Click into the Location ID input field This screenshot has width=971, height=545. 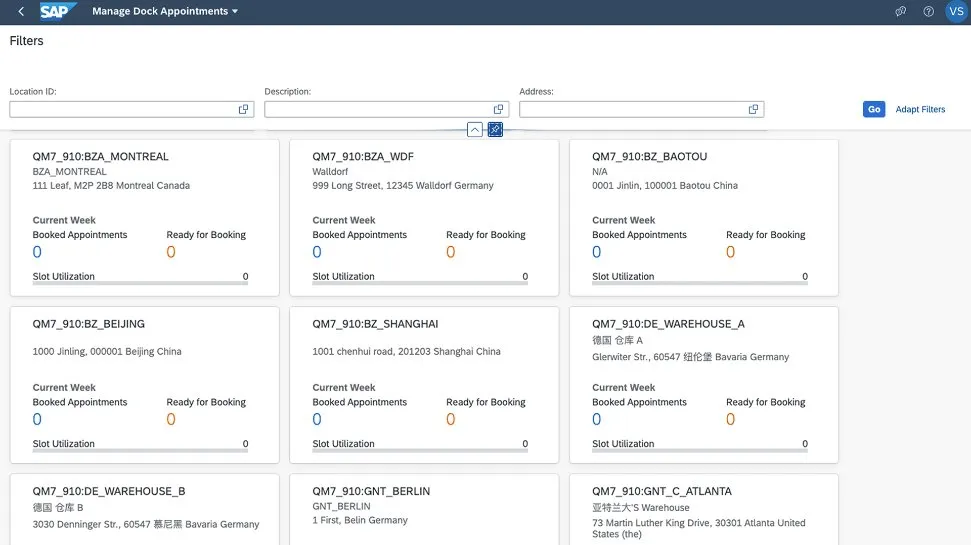[120, 109]
